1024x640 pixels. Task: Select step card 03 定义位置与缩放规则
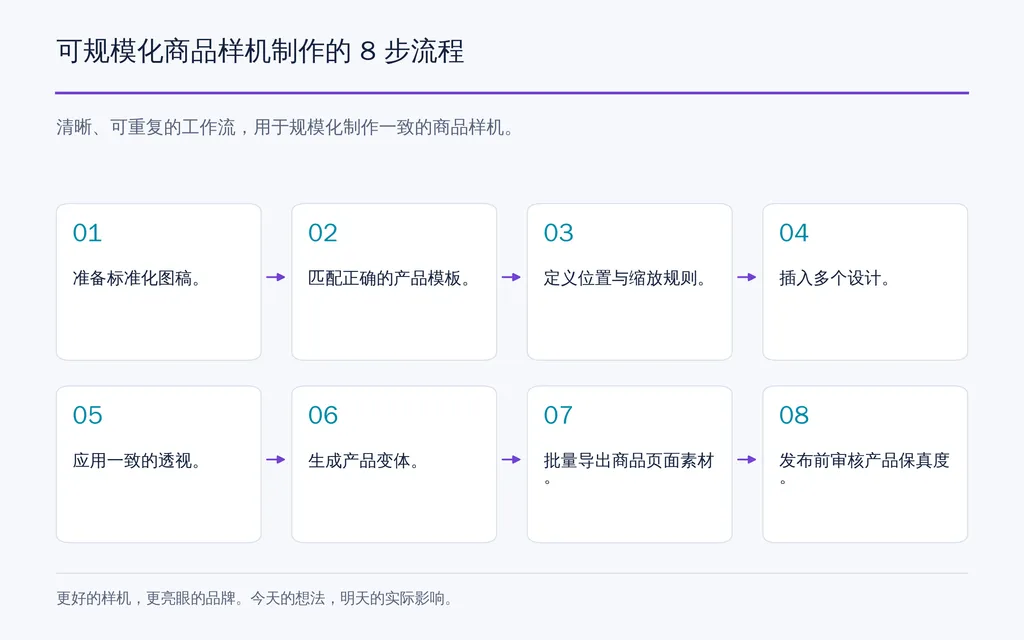tap(630, 281)
